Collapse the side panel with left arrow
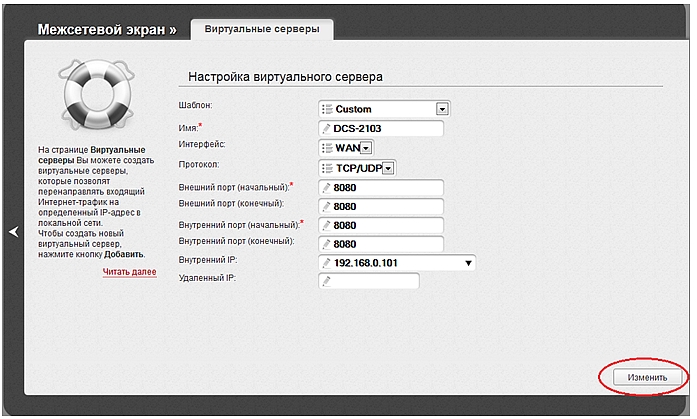 point(14,232)
